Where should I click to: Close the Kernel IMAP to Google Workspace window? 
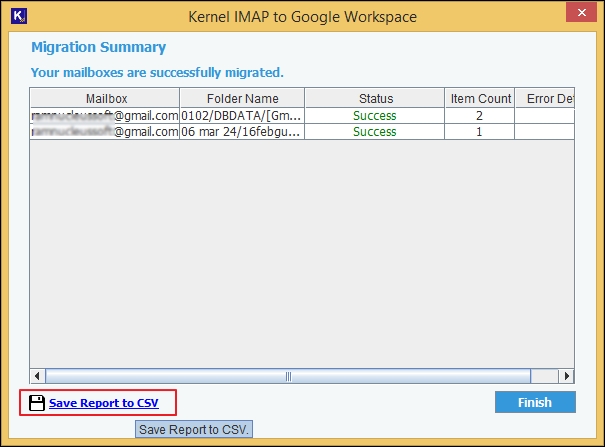581,13
